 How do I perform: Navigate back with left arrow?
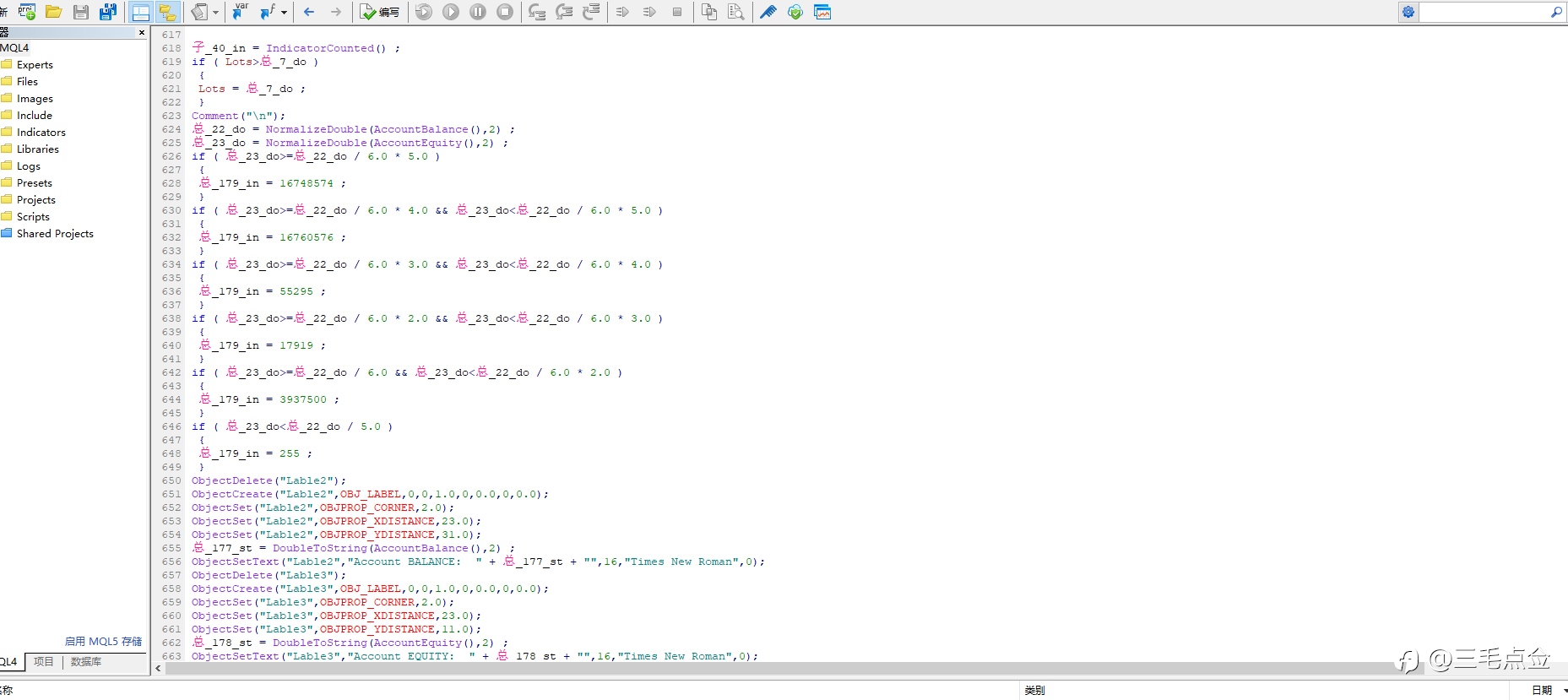[309, 12]
